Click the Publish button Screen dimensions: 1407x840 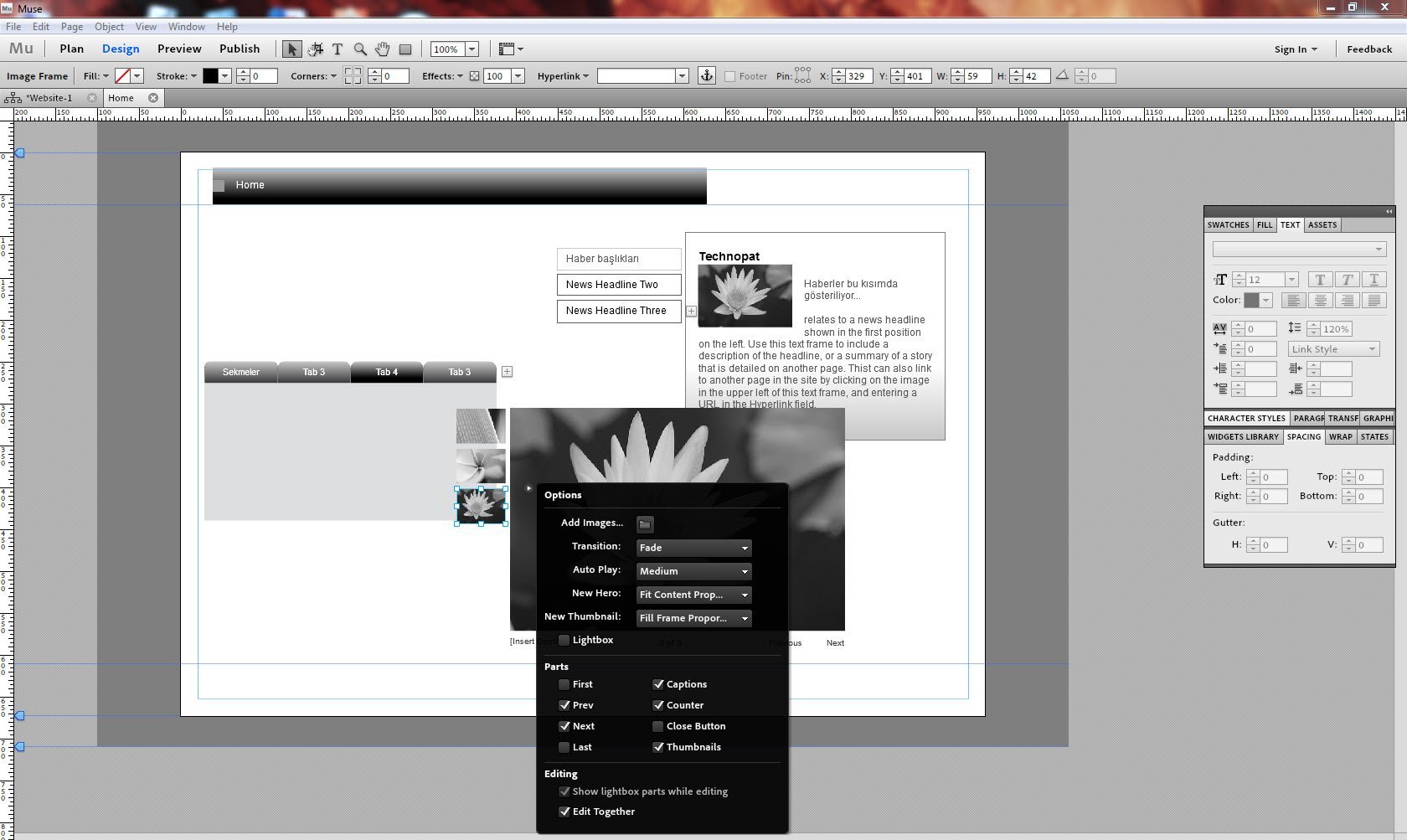click(x=240, y=49)
